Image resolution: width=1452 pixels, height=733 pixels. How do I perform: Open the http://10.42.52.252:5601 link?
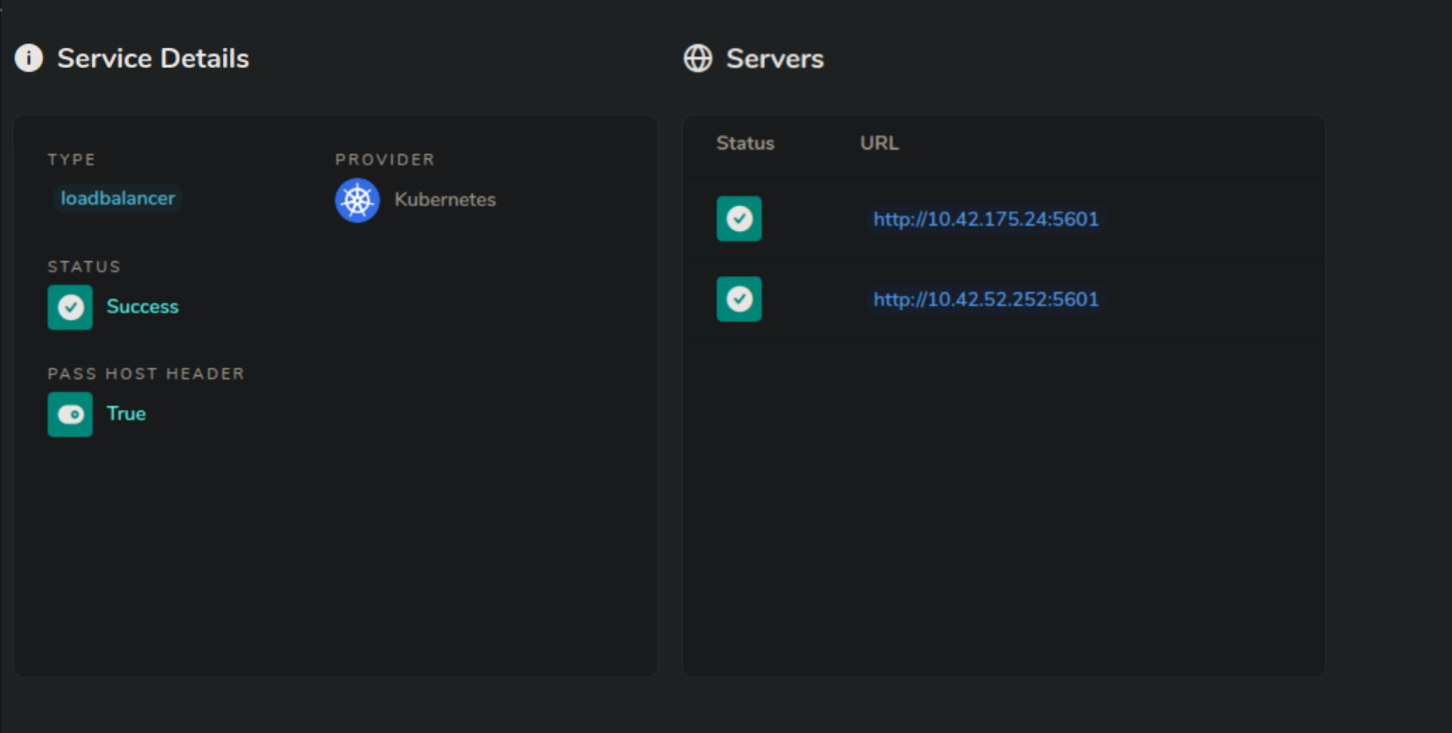click(x=985, y=299)
